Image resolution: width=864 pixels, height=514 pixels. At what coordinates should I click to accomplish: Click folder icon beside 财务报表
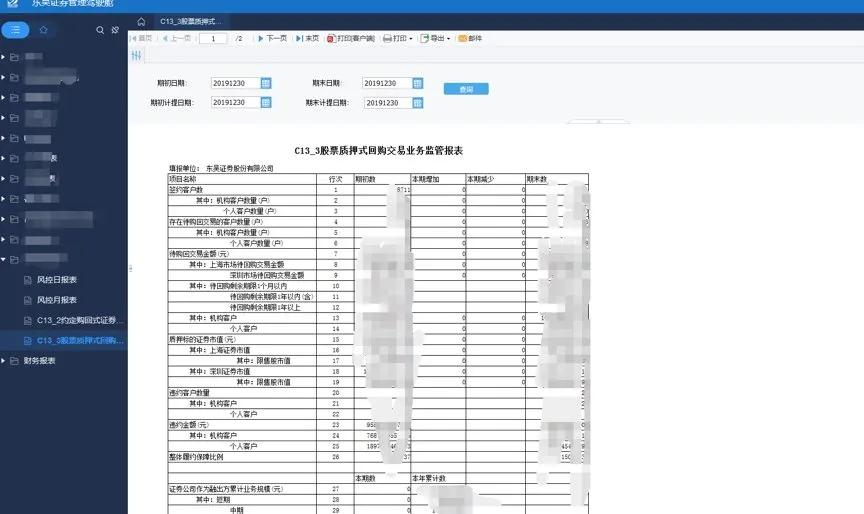pyautogui.click(x=14, y=361)
